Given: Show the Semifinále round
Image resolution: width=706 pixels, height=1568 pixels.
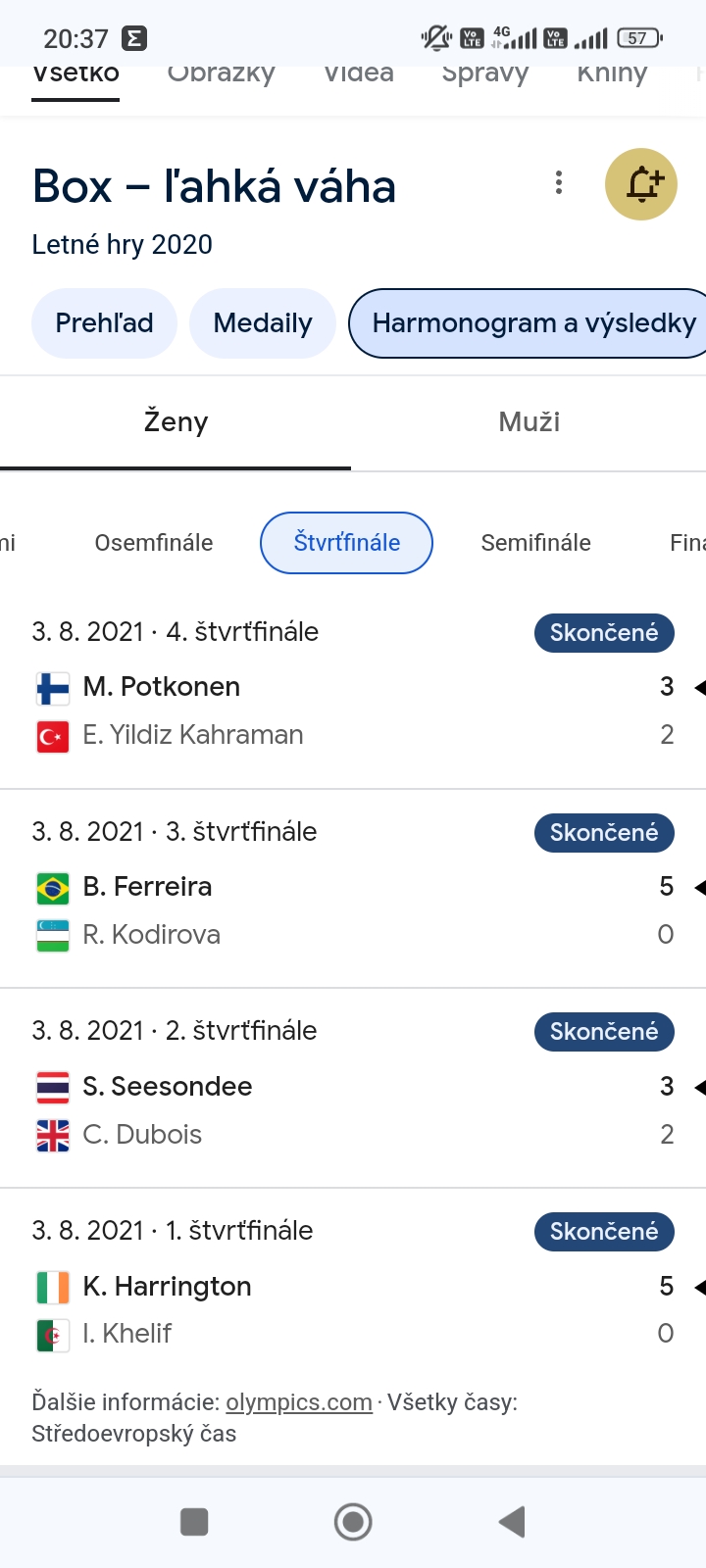Looking at the screenshot, I should click(x=535, y=543).
